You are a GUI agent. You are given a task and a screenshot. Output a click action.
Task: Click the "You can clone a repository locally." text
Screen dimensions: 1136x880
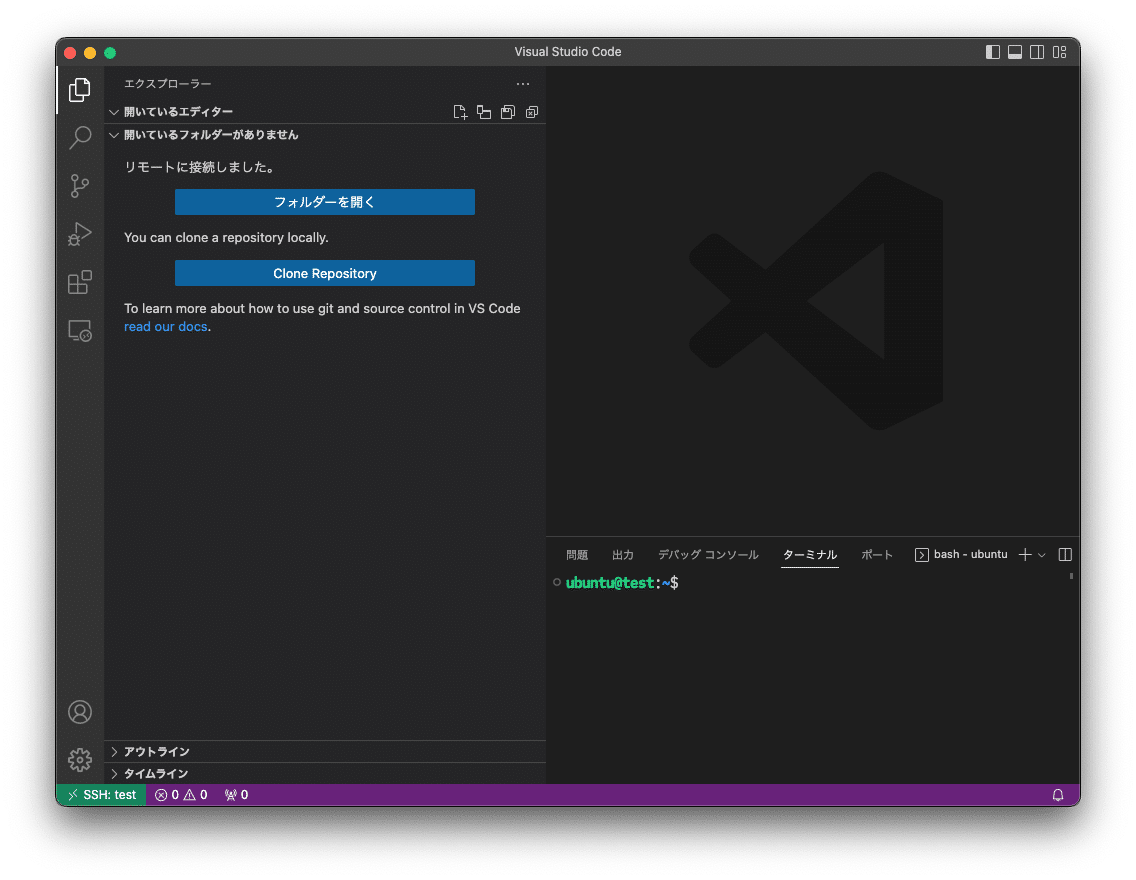click(x=226, y=238)
